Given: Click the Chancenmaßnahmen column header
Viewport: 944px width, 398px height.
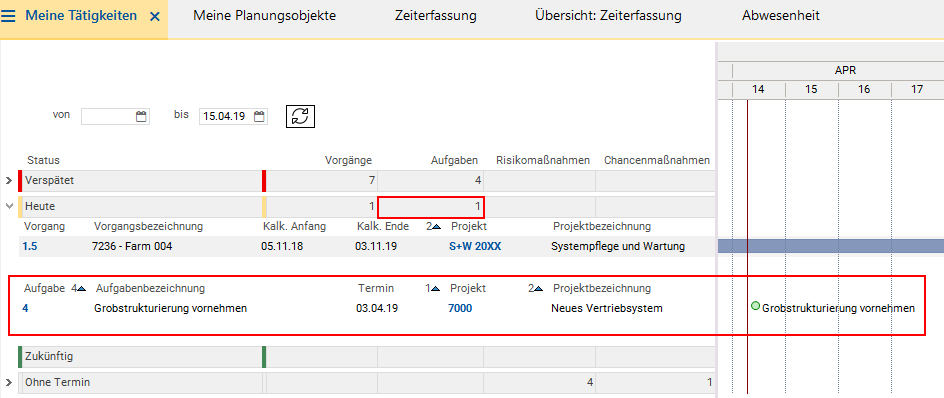Looking at the screenshot, I should point(657,160).
